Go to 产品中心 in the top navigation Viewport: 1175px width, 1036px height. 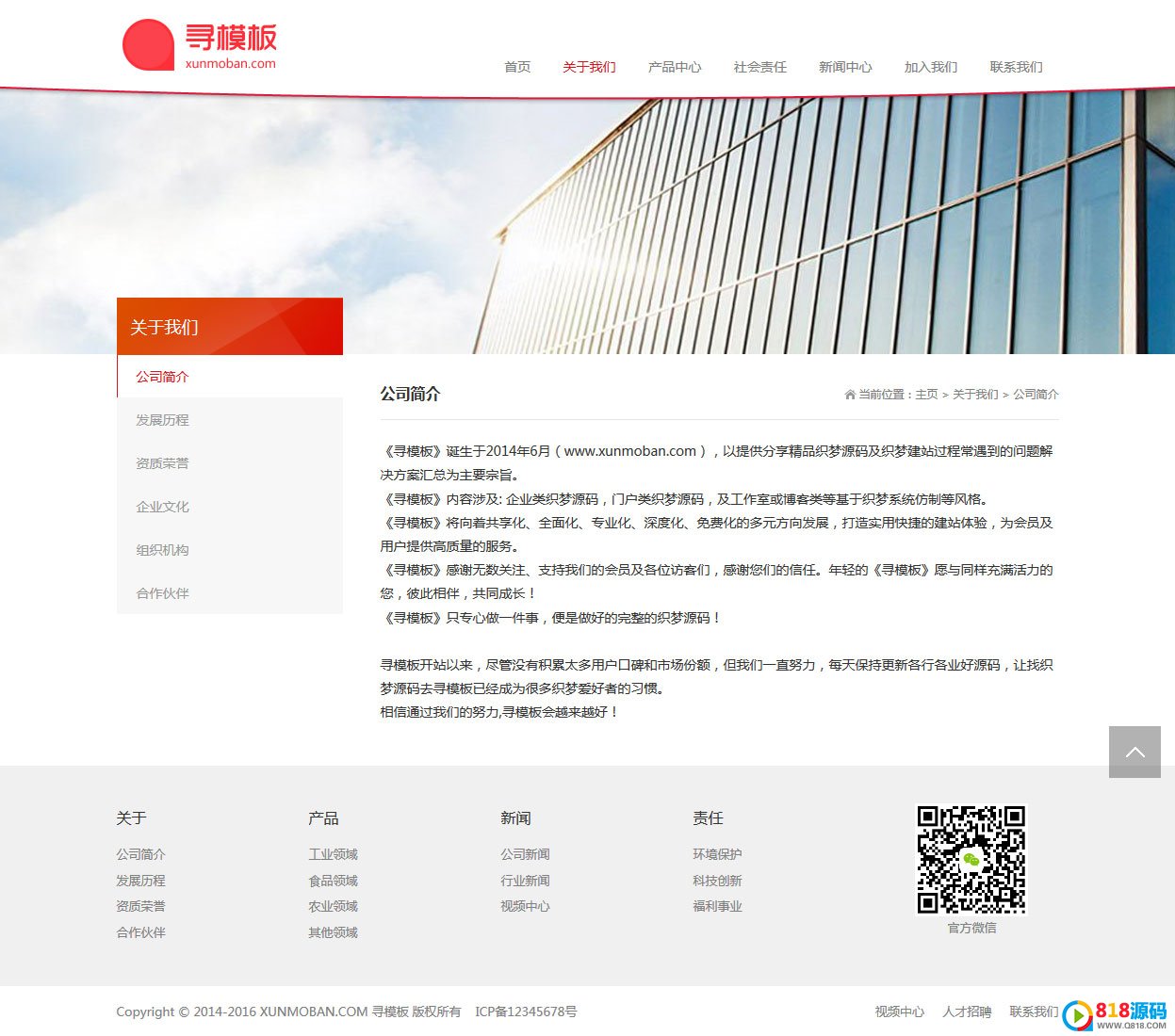tap(675, 67)
